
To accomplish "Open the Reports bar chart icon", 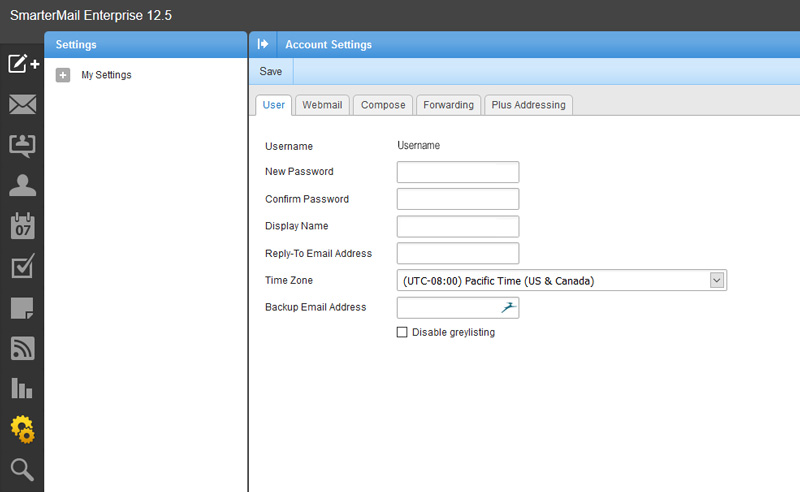I will tap(22, 388).
